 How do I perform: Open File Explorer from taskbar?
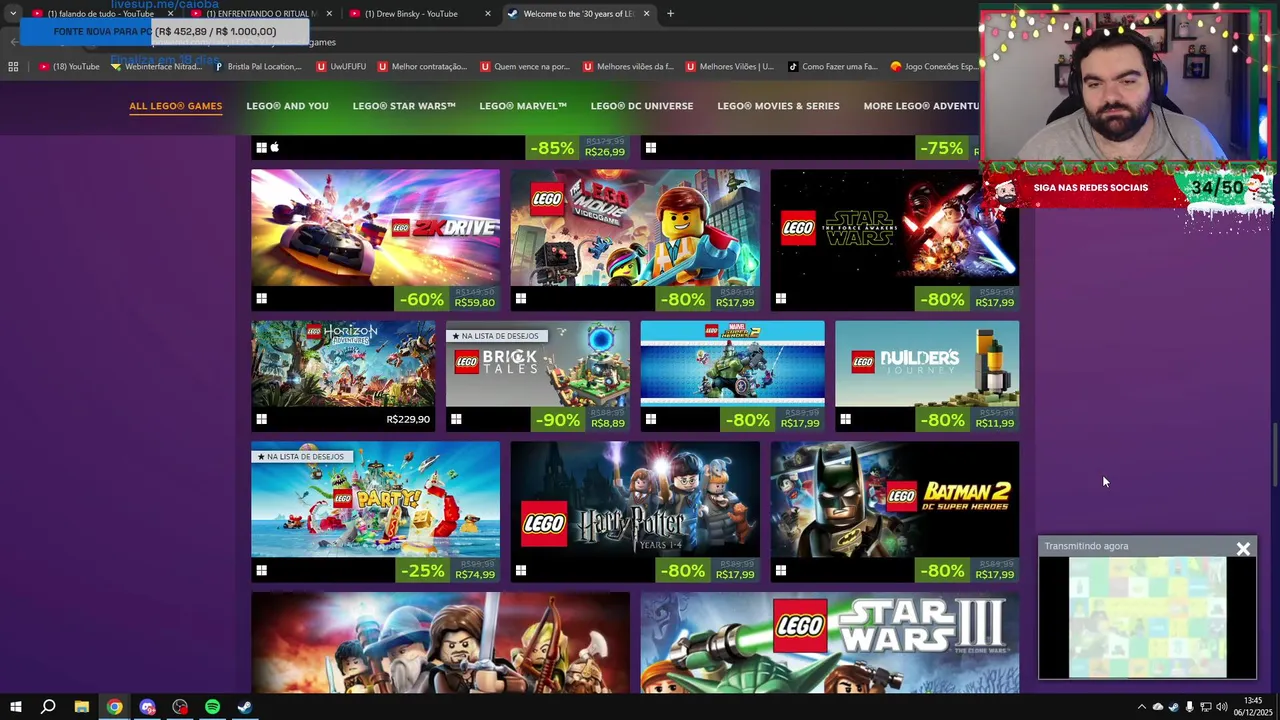[81, 707]
